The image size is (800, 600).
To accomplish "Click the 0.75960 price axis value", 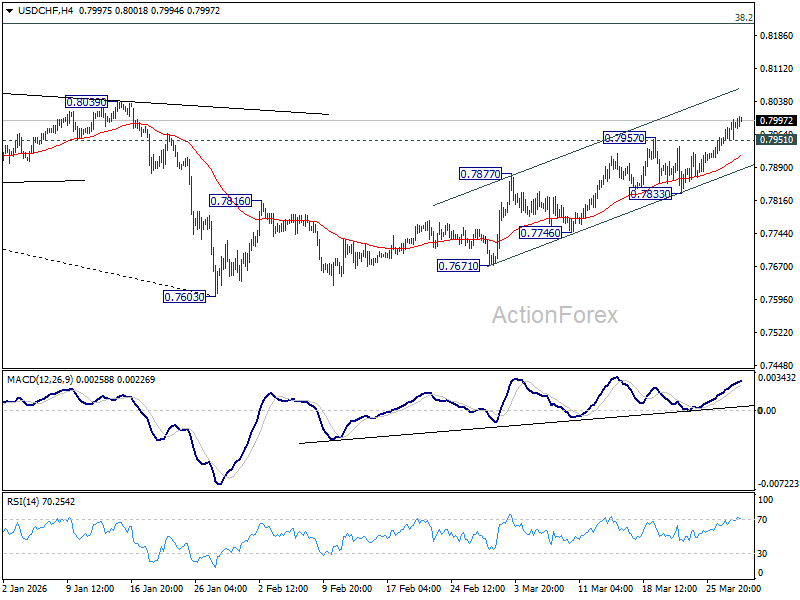I will [777, 299].
